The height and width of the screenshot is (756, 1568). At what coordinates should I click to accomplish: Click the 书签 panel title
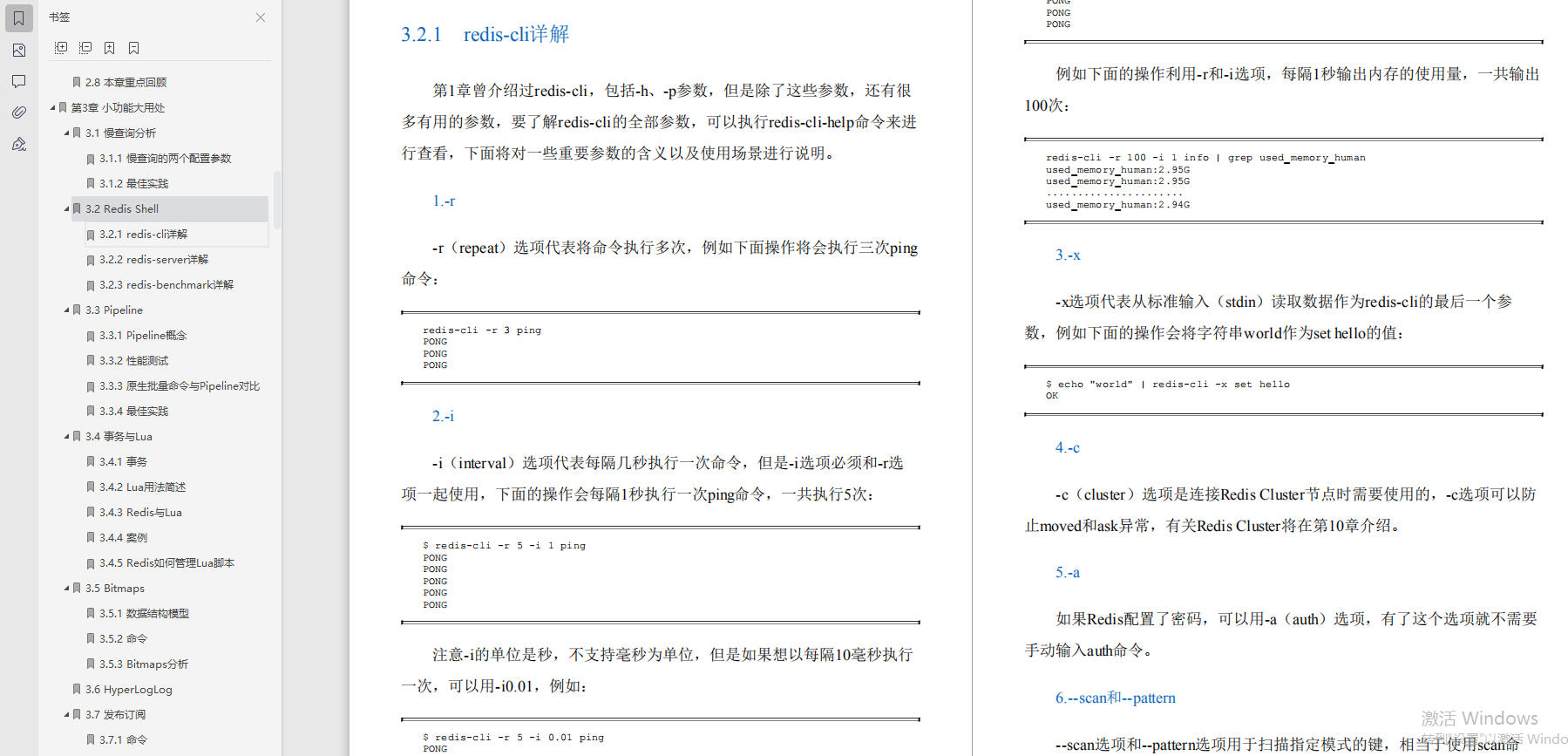pyautogui.click(x=59, y=17)
